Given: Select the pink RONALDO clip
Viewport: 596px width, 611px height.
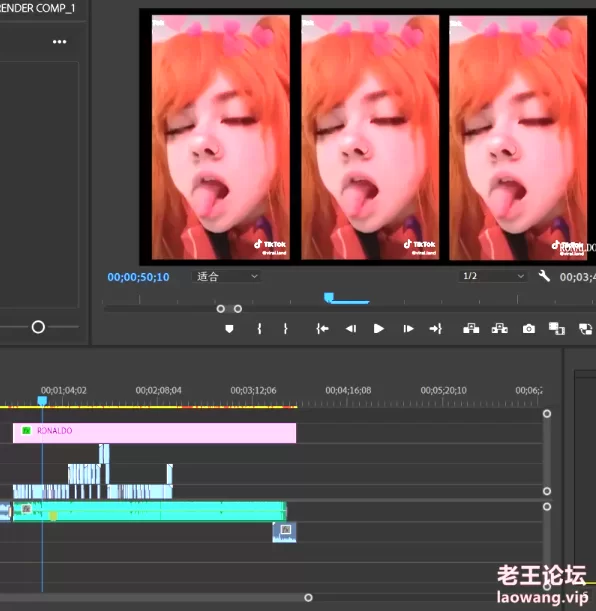Looking at the screenshot, I should [154, 433].
